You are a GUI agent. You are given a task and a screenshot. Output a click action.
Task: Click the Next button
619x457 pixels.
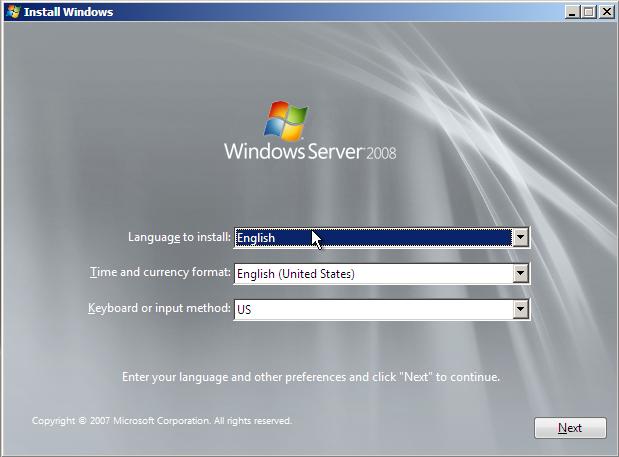[x=570, y=428]
